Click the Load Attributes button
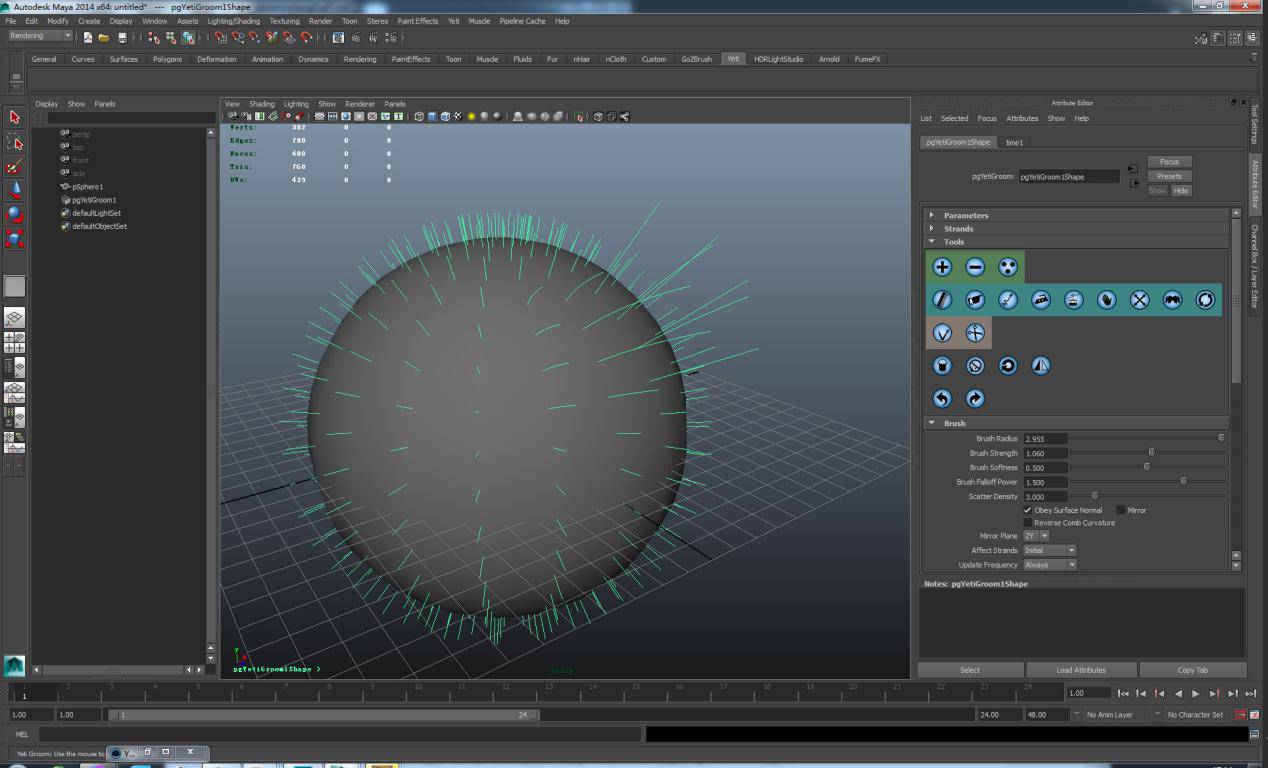1268x768 pixels. pyautogui.click(x=1081, y=670)
